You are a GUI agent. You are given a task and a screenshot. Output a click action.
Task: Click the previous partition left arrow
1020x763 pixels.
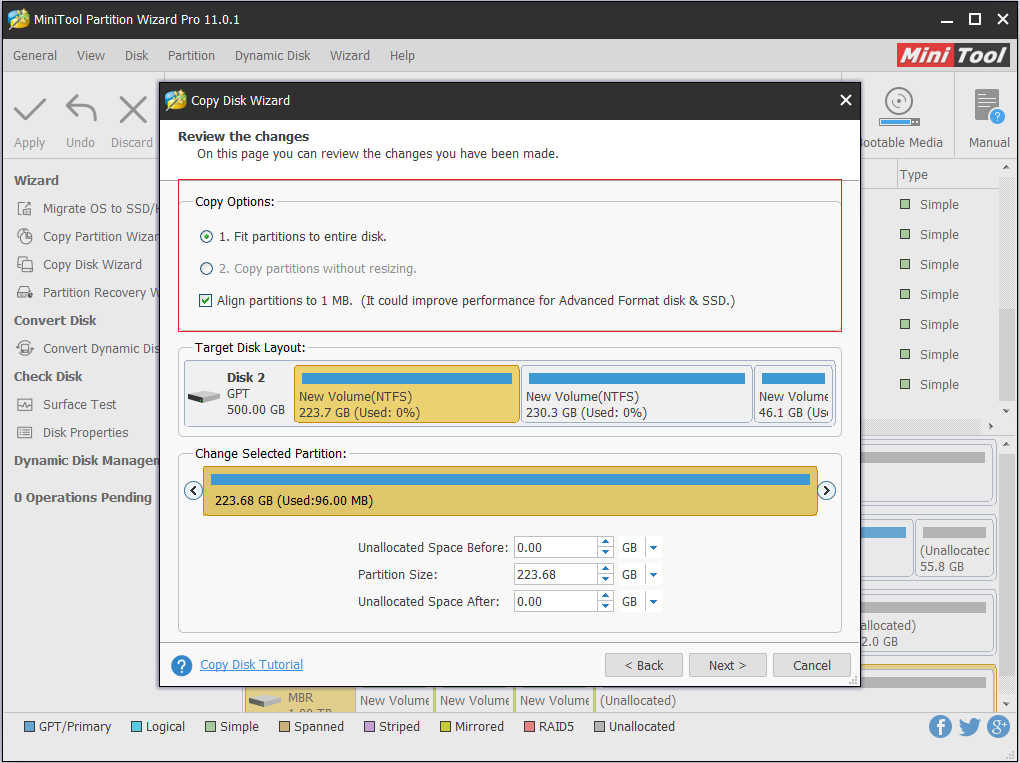coord(193,490)
